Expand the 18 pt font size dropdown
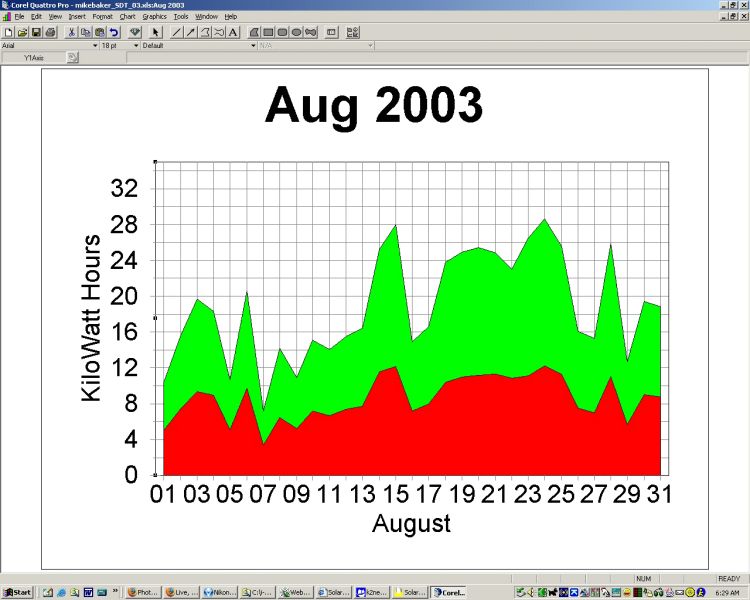The image size is (750, 600). pyautogui.click(x=135, y=45)
